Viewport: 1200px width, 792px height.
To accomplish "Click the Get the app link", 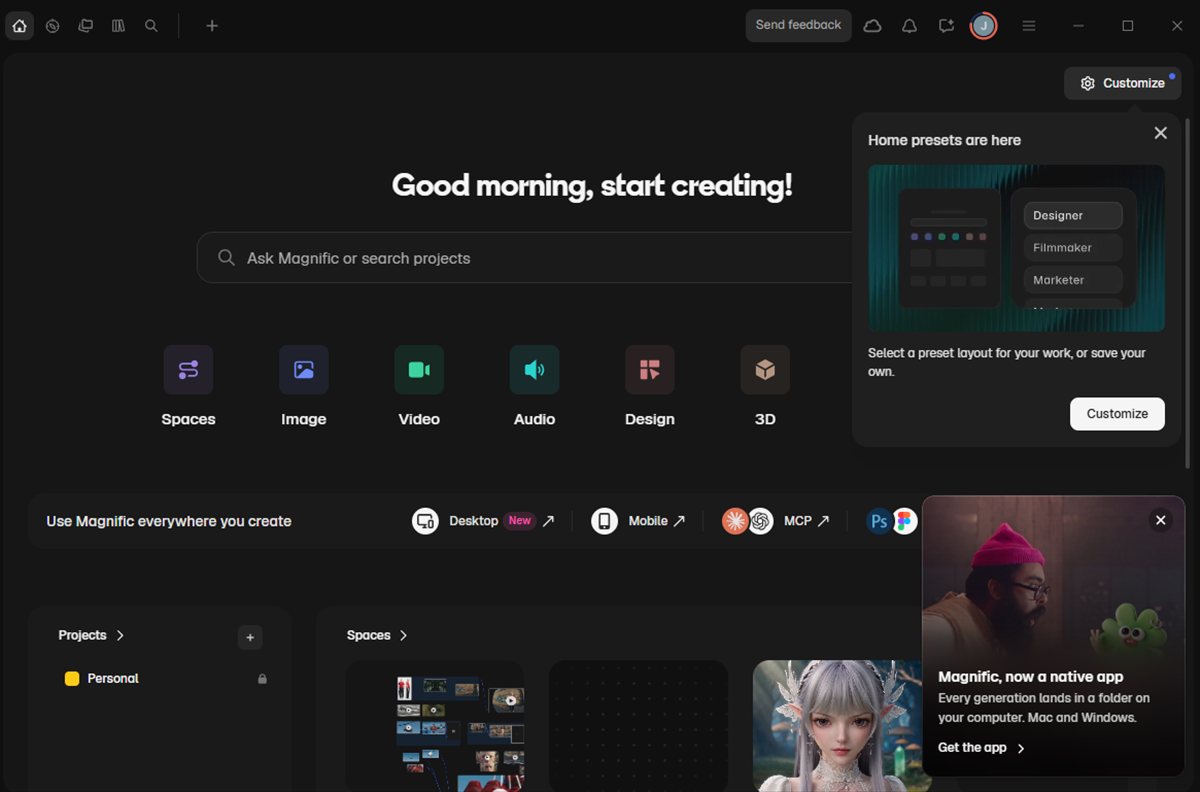I will pos(981,748).
